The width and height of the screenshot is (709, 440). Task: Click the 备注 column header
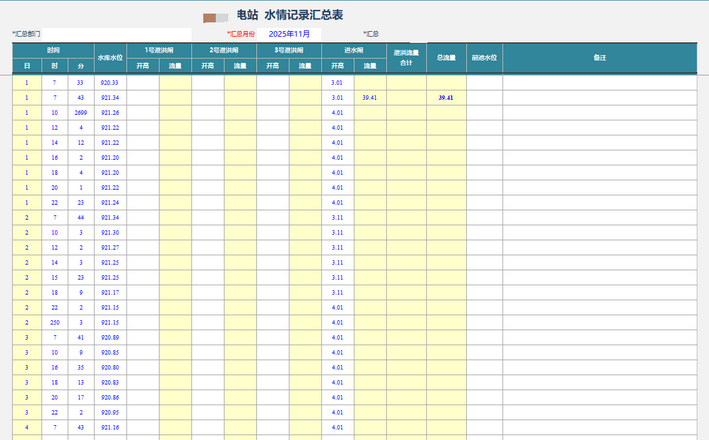click(599, 58)
